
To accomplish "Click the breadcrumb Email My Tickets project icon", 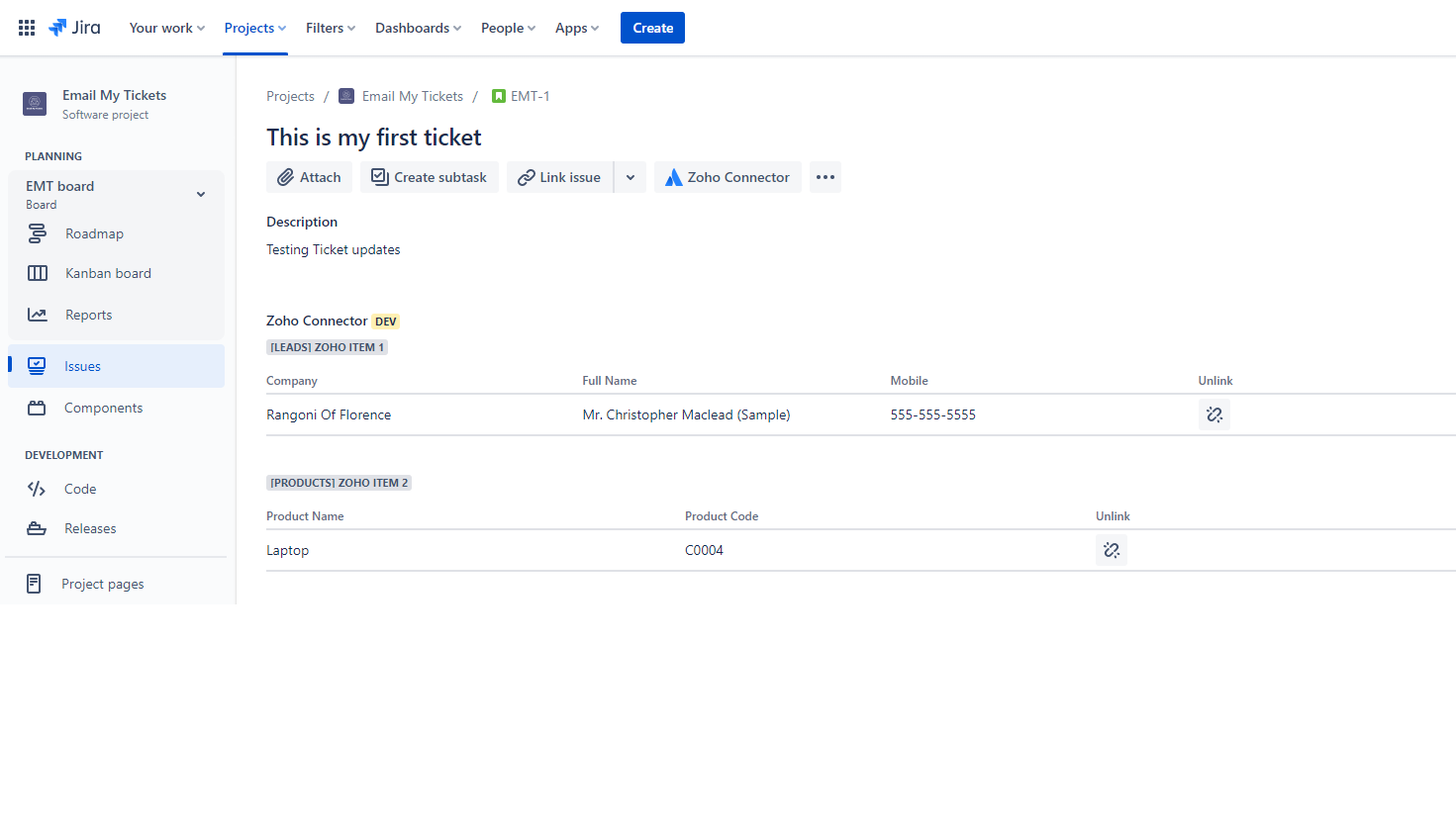I will click(x=346, y=96).
